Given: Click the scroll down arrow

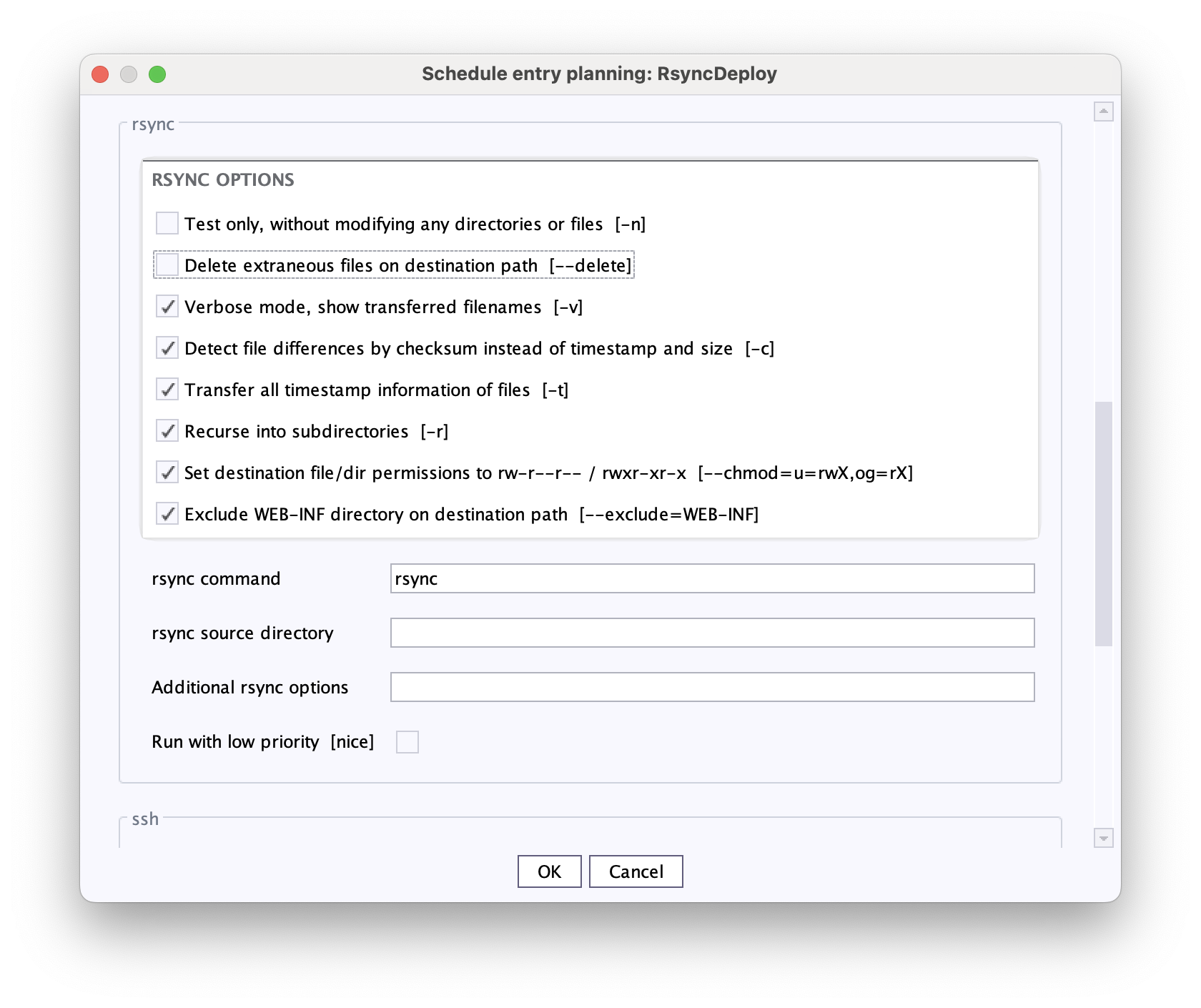Looking at the screenshot, I should click(x=1104, y=838).
